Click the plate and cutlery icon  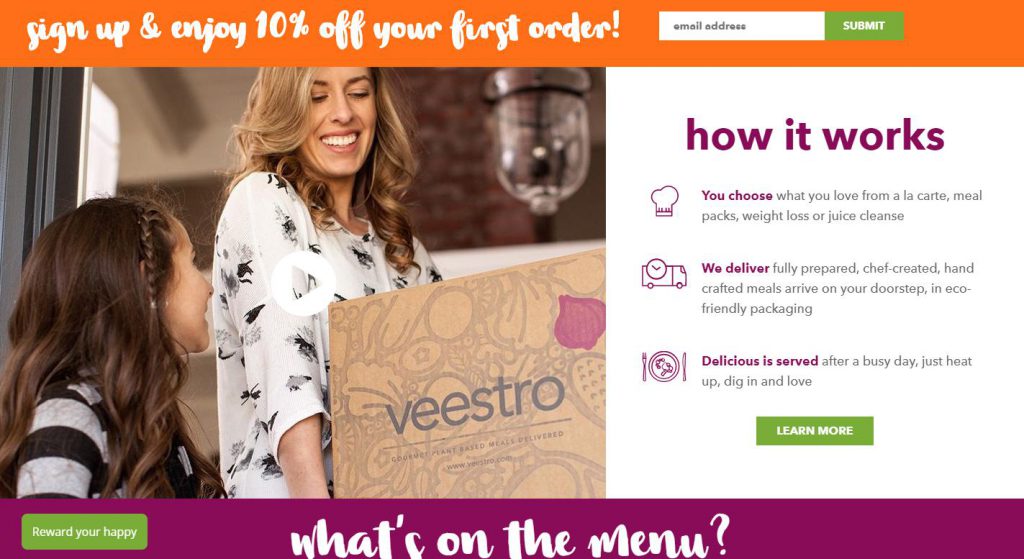(x=664, y=366)
